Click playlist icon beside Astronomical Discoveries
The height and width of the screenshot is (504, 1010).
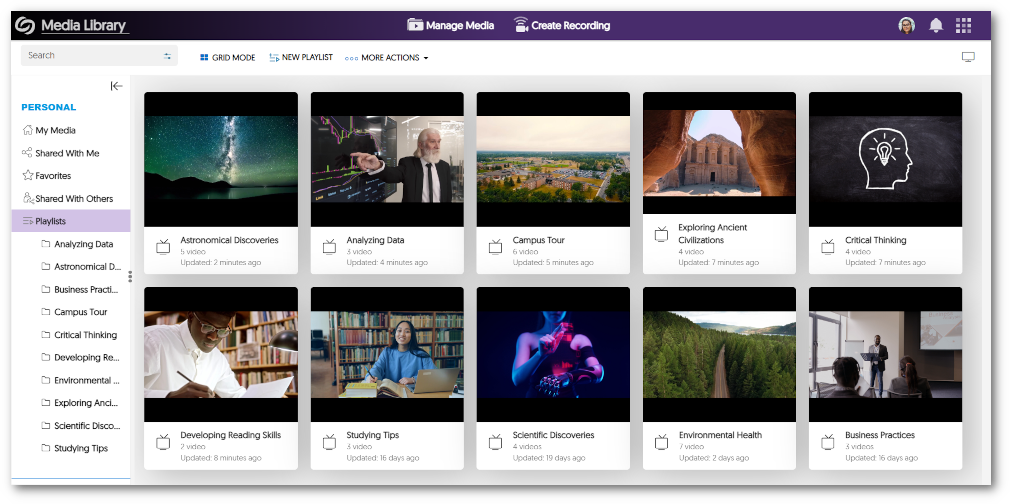(164, 247)
